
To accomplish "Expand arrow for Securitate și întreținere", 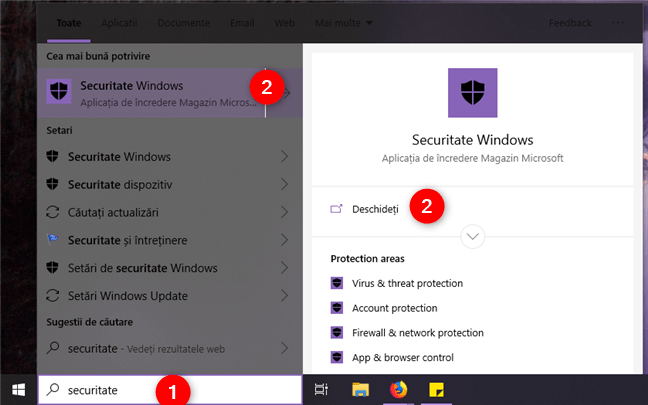I will [x=284, y=240].
